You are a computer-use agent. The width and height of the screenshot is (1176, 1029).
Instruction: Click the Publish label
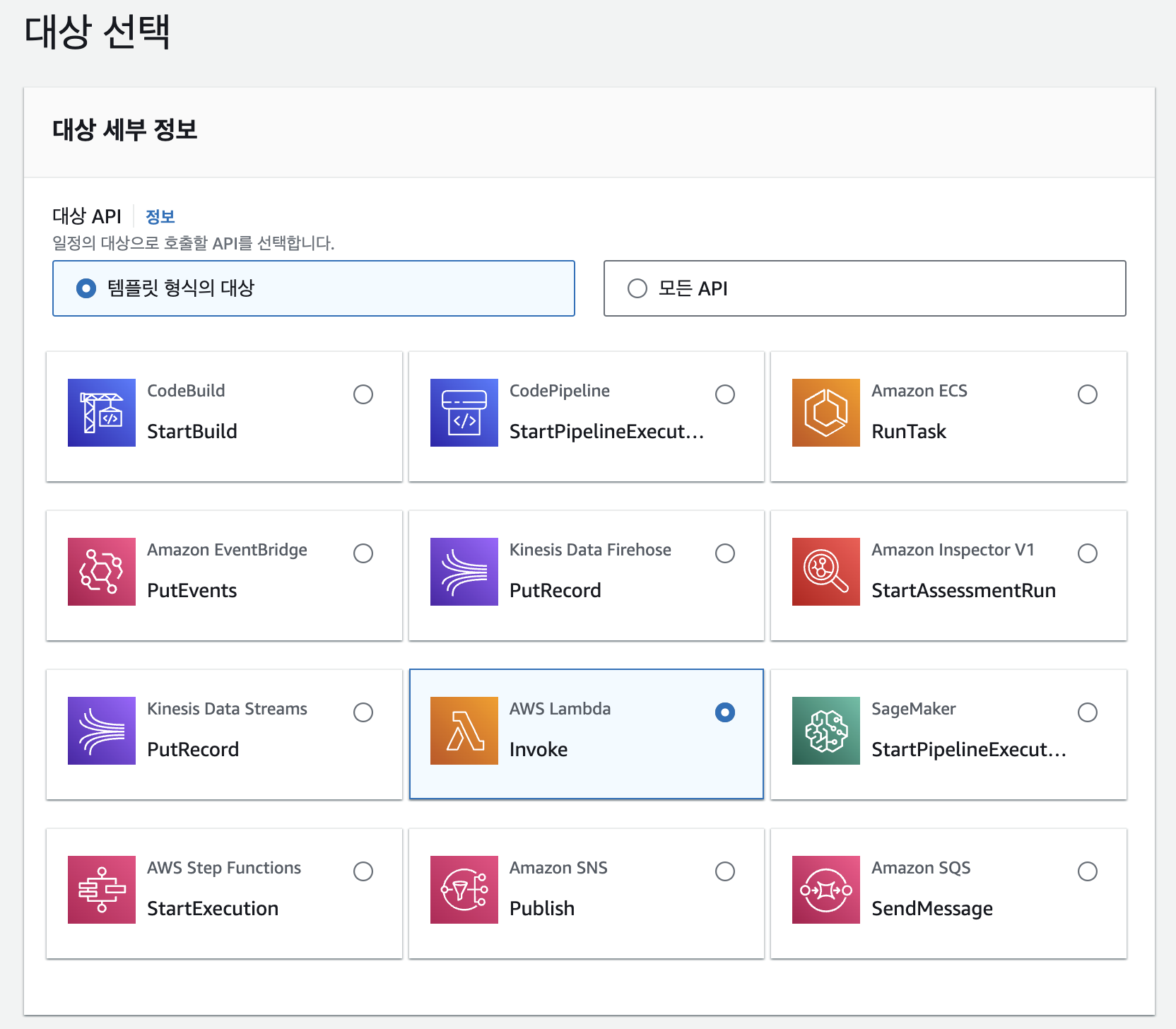point(542,908)
